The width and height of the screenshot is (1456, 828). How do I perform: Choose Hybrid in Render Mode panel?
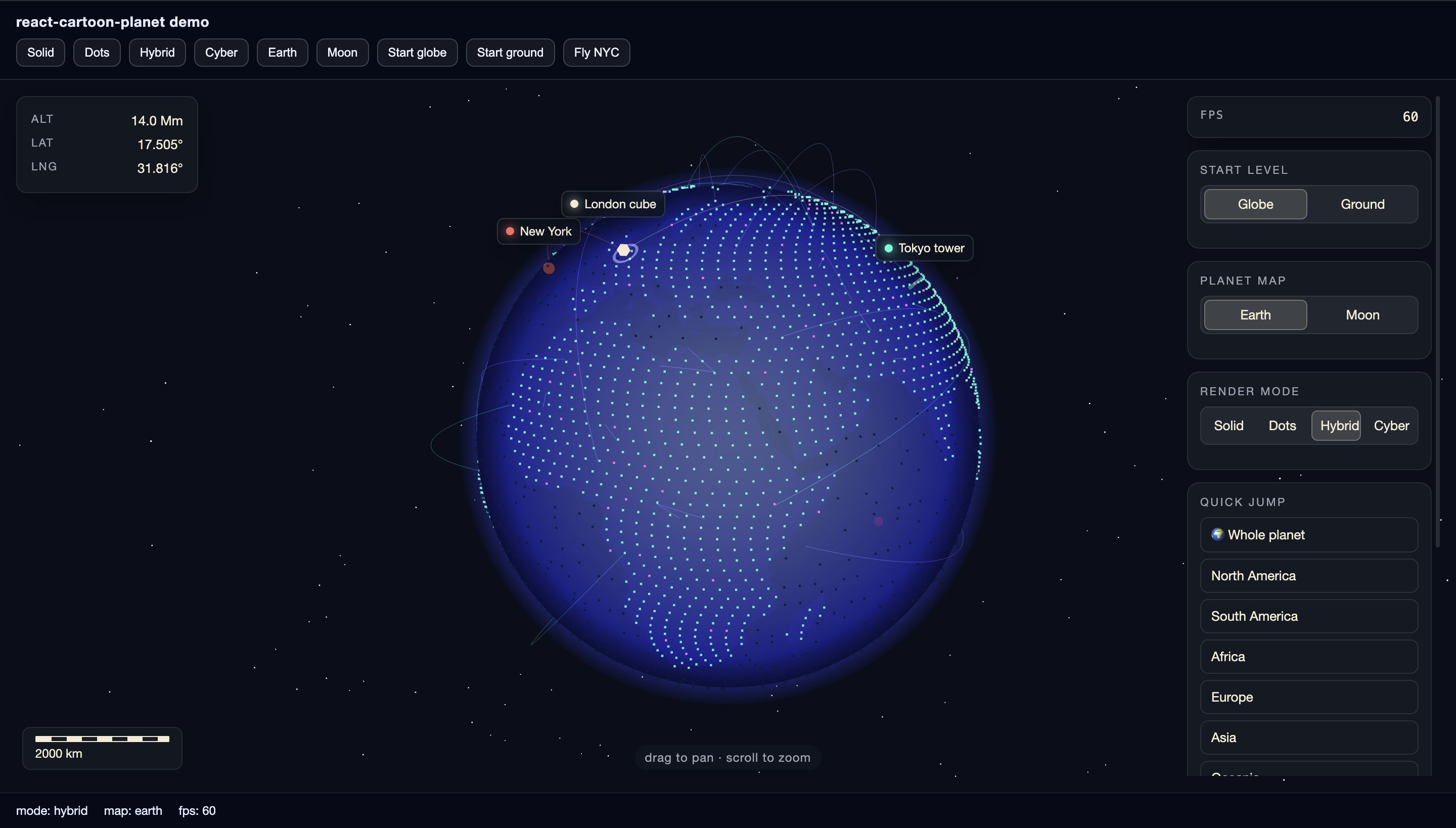(1336, 426)
